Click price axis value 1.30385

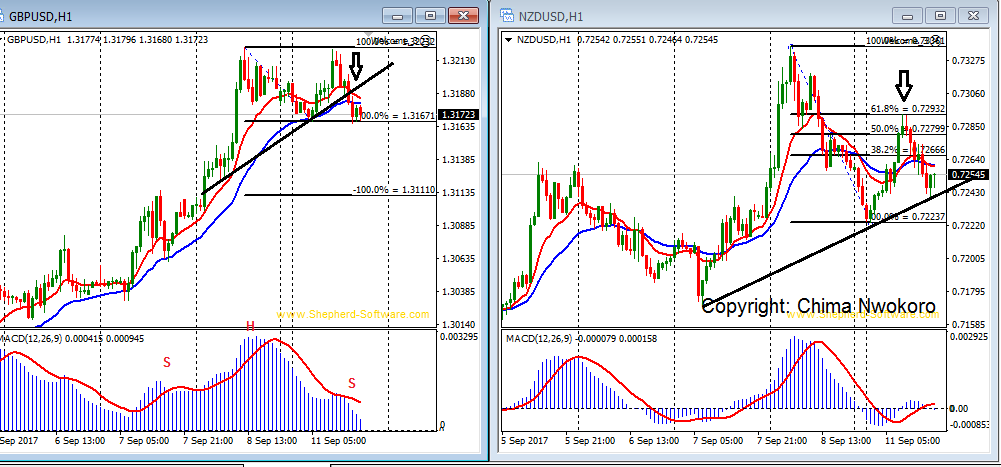[x=457, y=292]
